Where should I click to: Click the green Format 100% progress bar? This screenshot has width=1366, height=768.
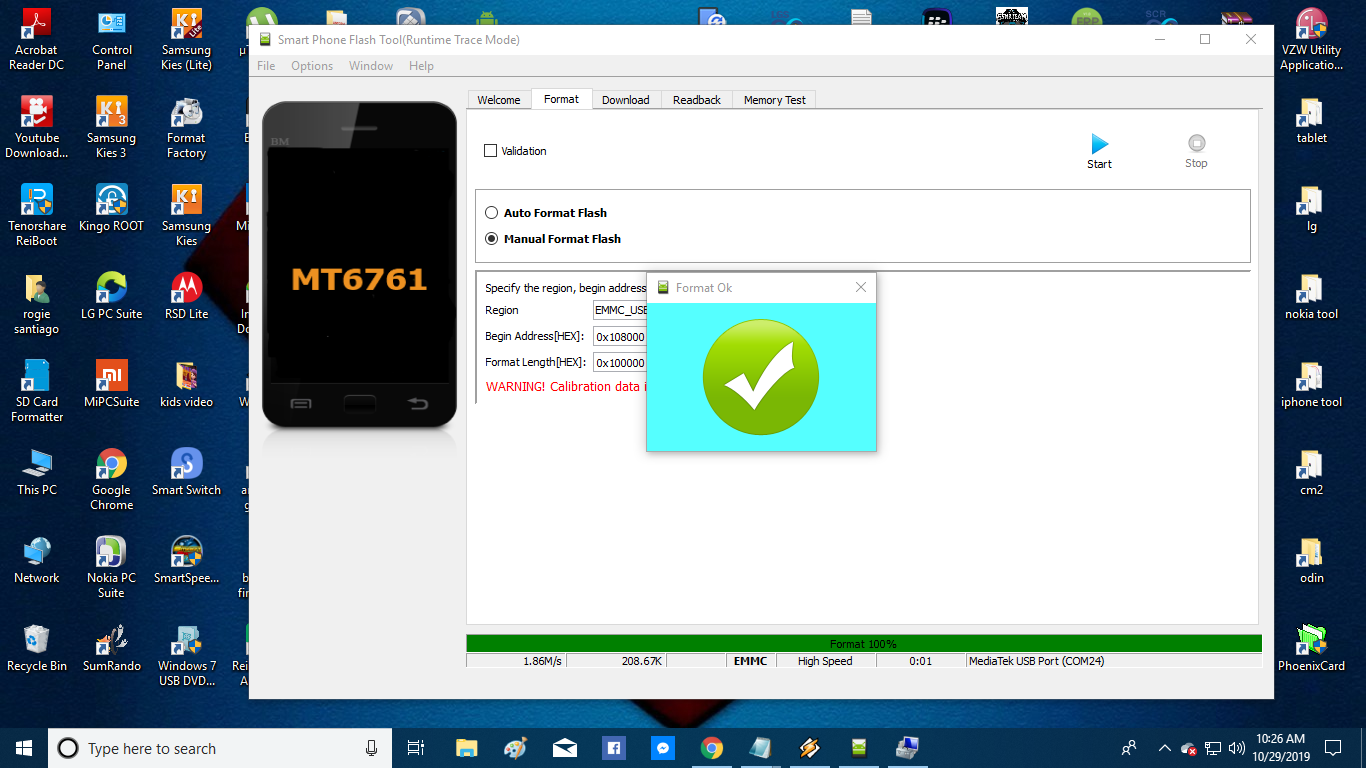(x=864, y=644)
